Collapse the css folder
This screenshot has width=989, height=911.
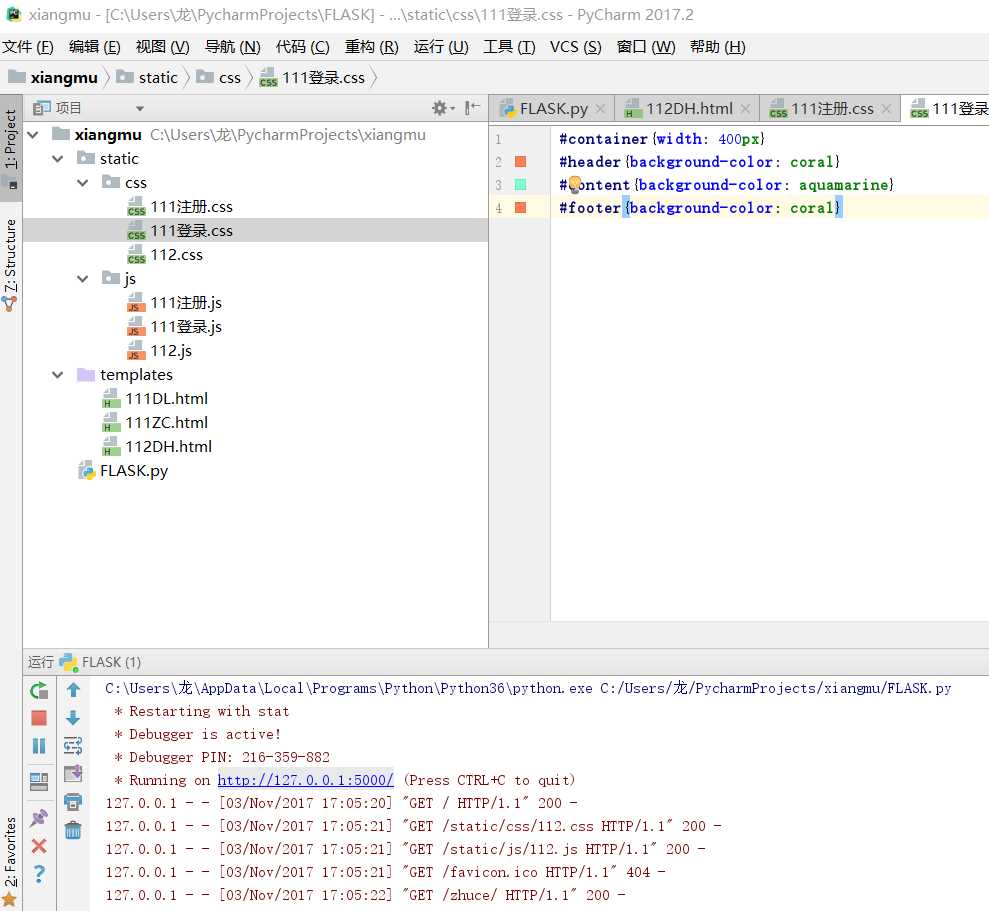click(83, 182)
